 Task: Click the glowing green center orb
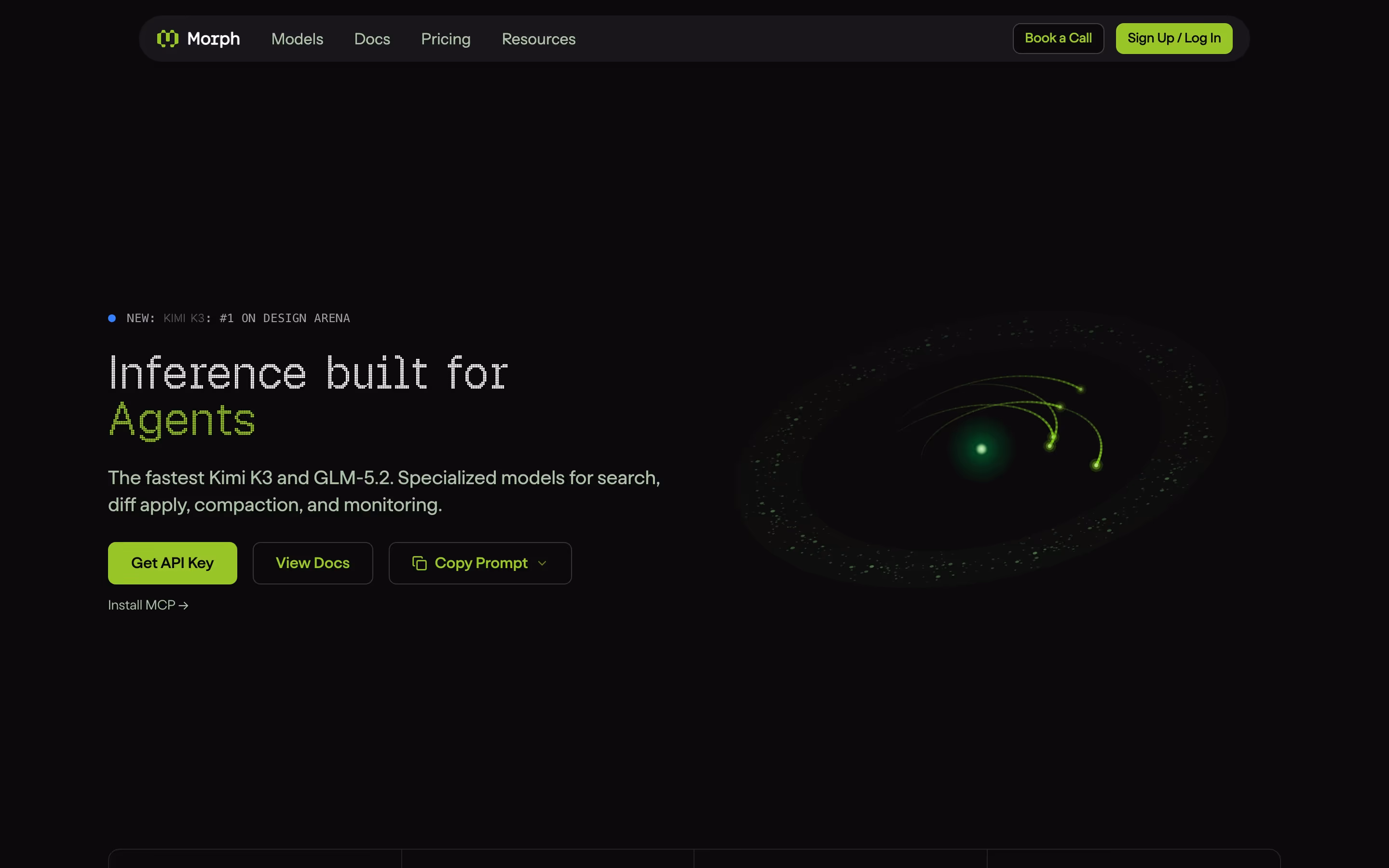pos(981,449)
